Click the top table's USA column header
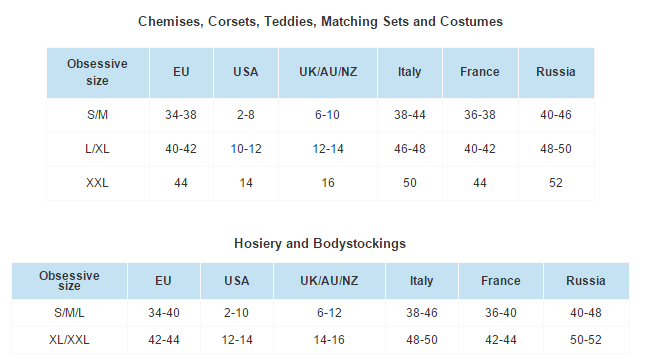The image size is (650, 364). tap(245, 72)
